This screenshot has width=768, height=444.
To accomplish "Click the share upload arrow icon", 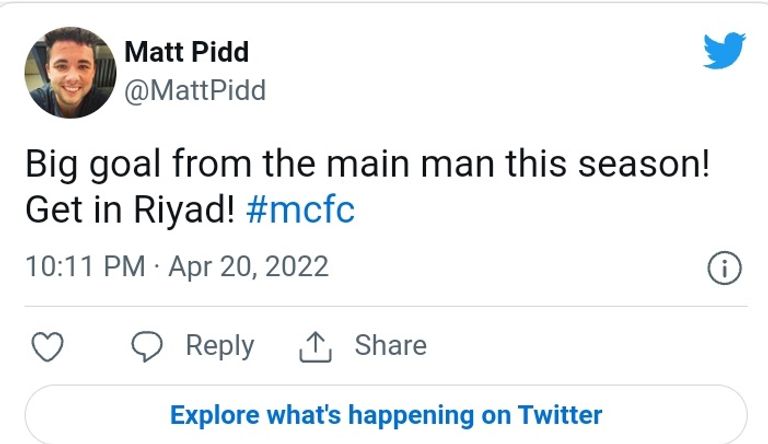I will coord(317,347).
